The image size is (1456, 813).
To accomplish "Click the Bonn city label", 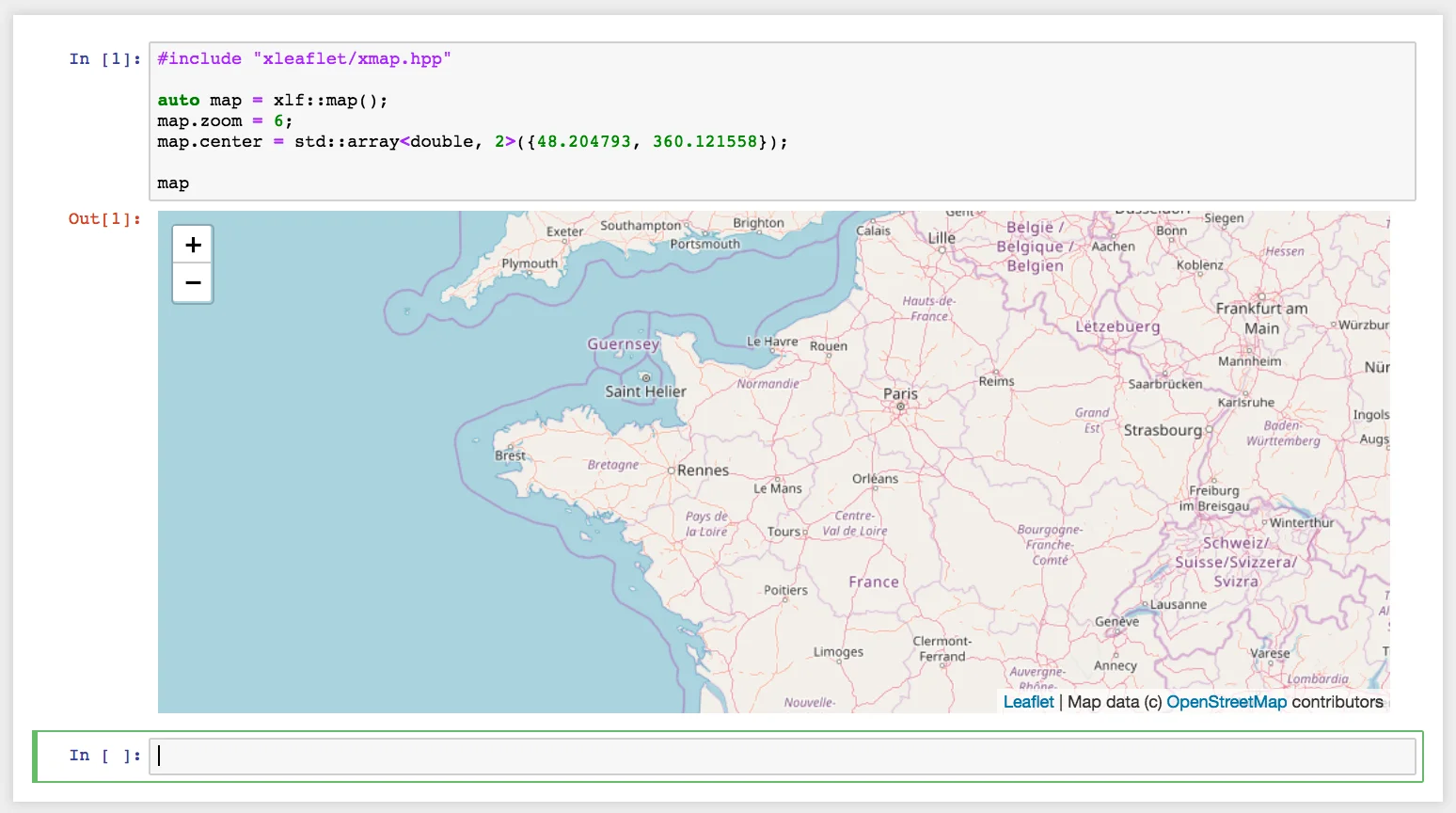I will (x=1172, y=231).
